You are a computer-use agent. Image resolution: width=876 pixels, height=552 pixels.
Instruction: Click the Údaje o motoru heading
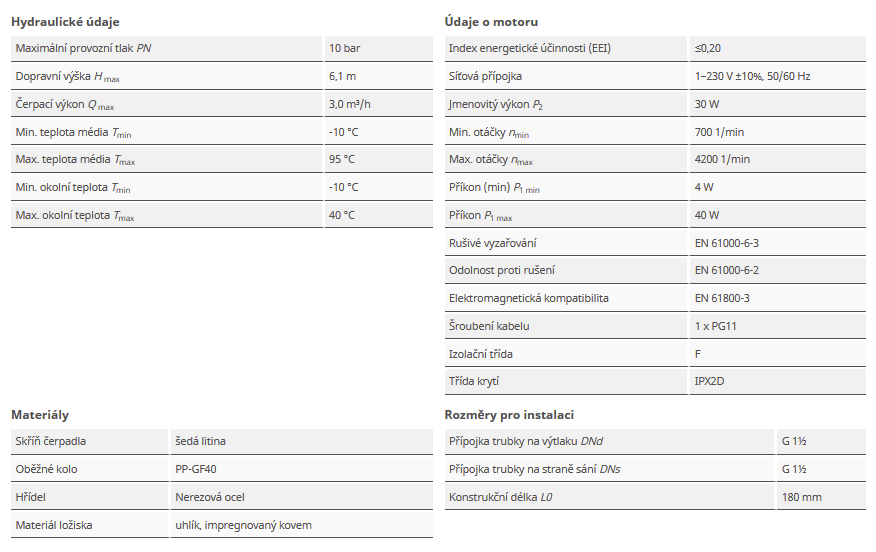click(491, 22)
